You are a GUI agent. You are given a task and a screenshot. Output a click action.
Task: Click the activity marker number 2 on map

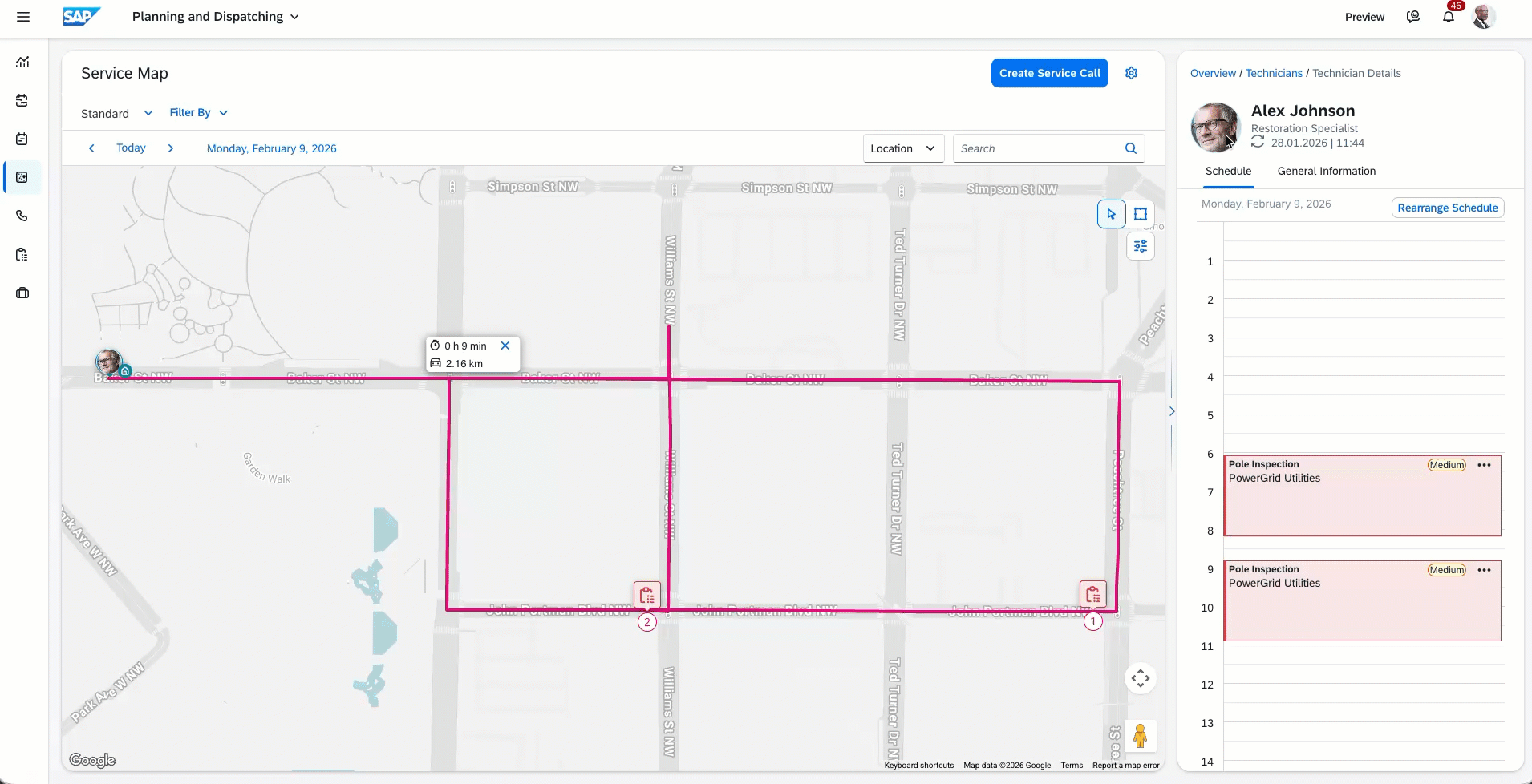[x=647, y=622]
